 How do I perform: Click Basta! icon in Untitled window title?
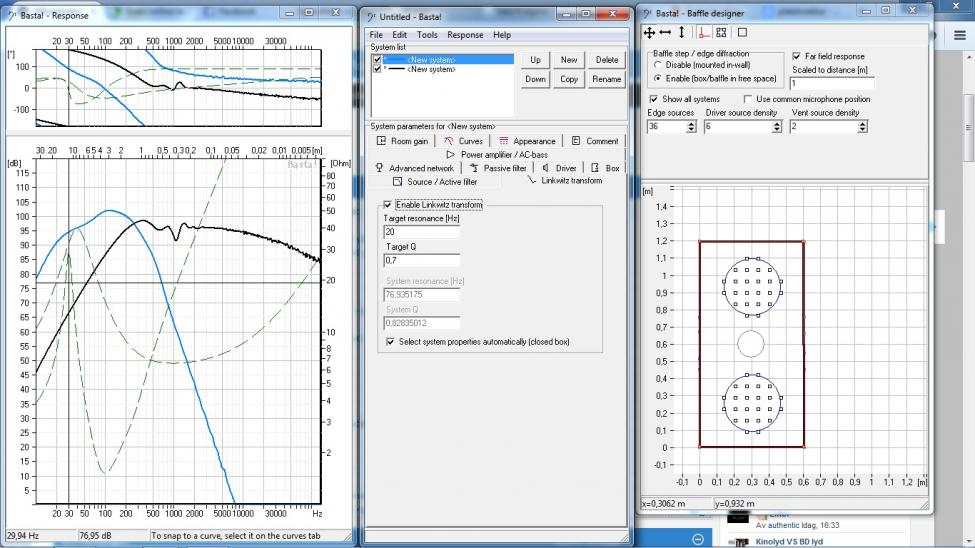371,17
